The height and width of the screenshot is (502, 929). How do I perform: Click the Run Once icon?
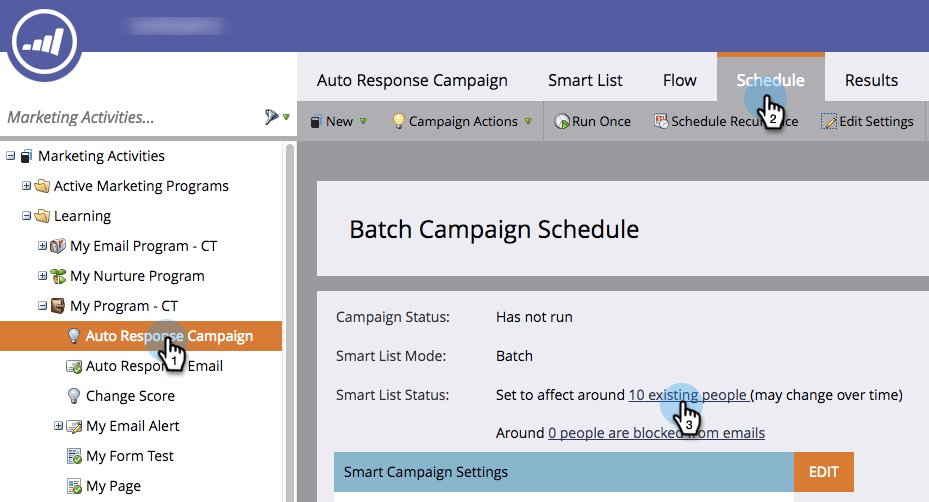pos(562,121)
